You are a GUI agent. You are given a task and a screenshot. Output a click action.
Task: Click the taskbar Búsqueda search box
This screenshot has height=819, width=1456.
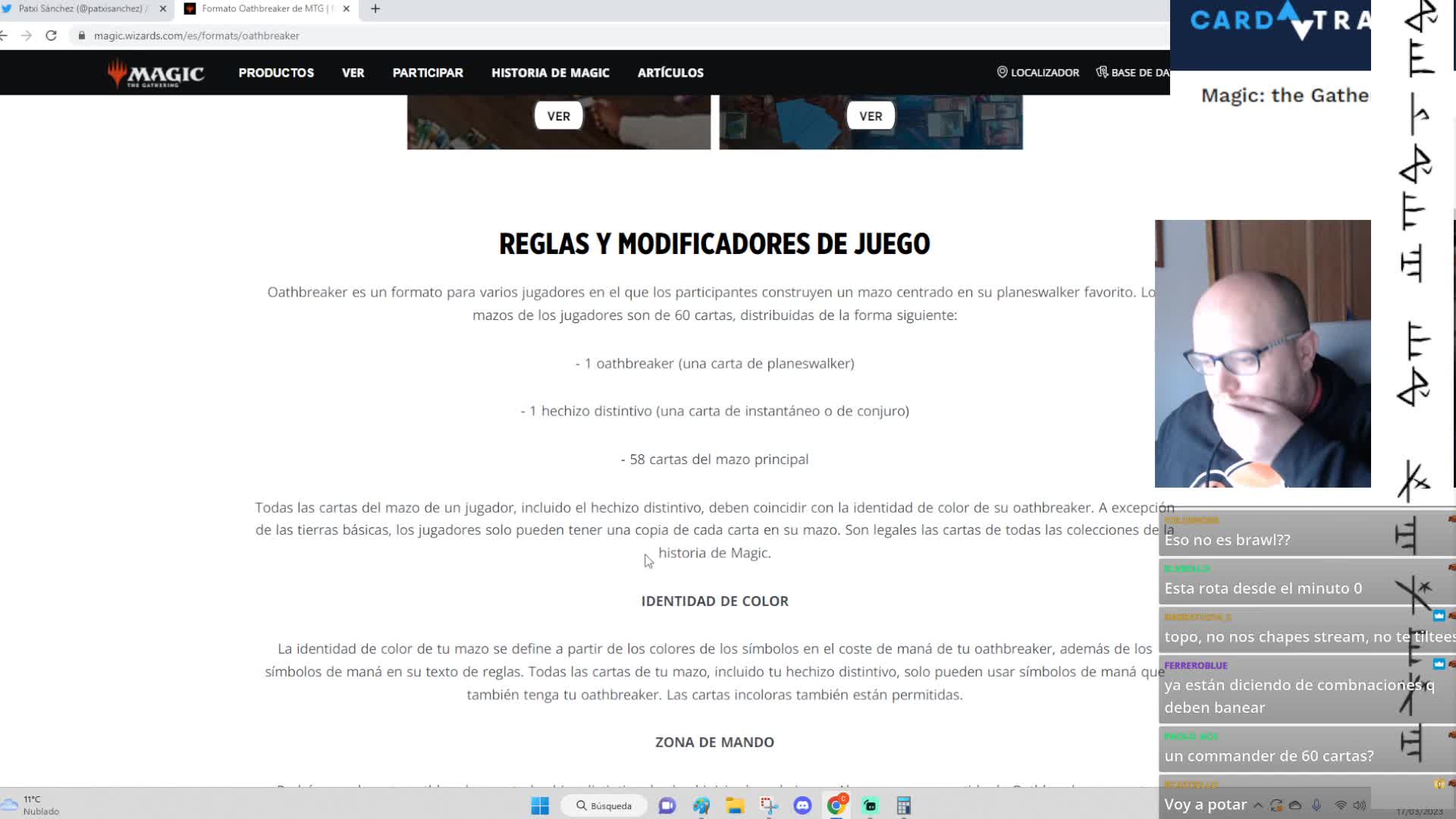pos(604,805)
